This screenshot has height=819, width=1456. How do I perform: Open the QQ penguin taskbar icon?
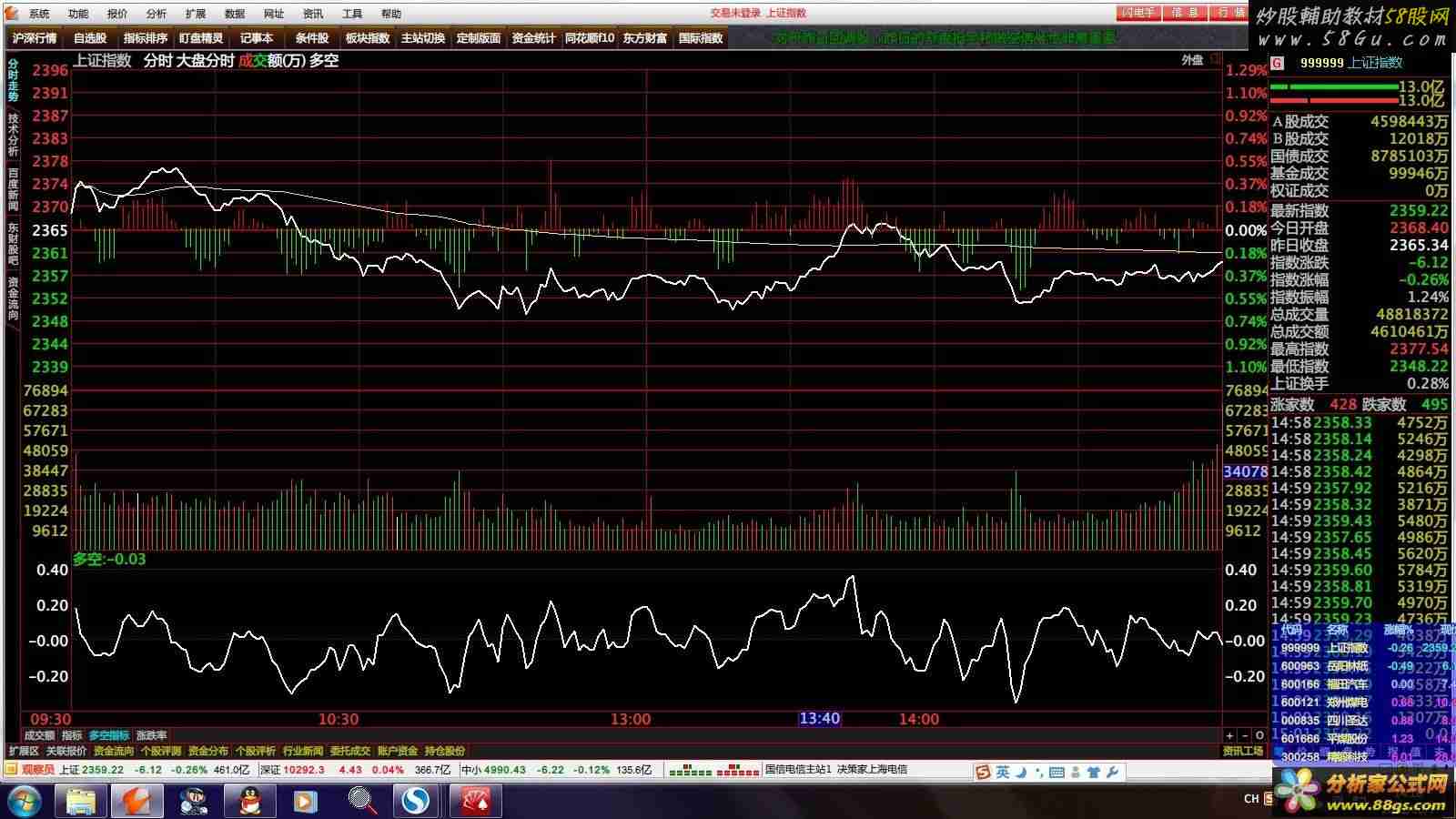tap(249, 801)
